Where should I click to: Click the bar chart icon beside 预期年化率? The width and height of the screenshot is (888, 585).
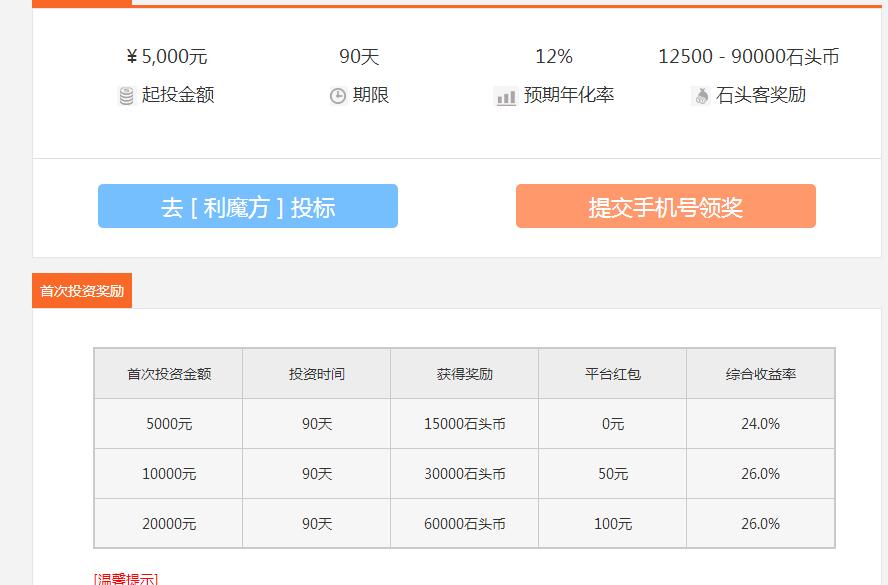[506, 96]
